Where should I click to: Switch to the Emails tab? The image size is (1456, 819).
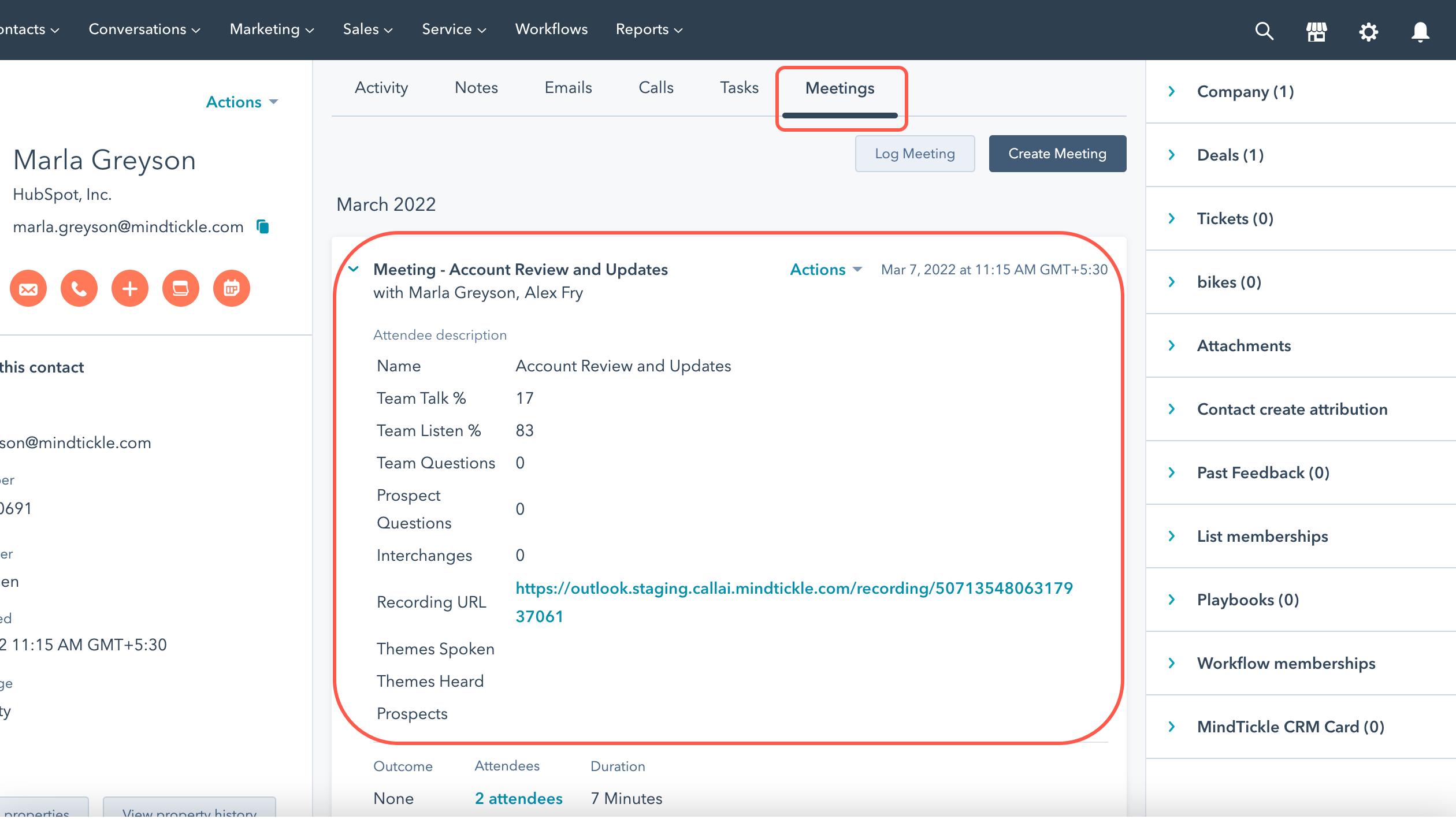[568, 87]
